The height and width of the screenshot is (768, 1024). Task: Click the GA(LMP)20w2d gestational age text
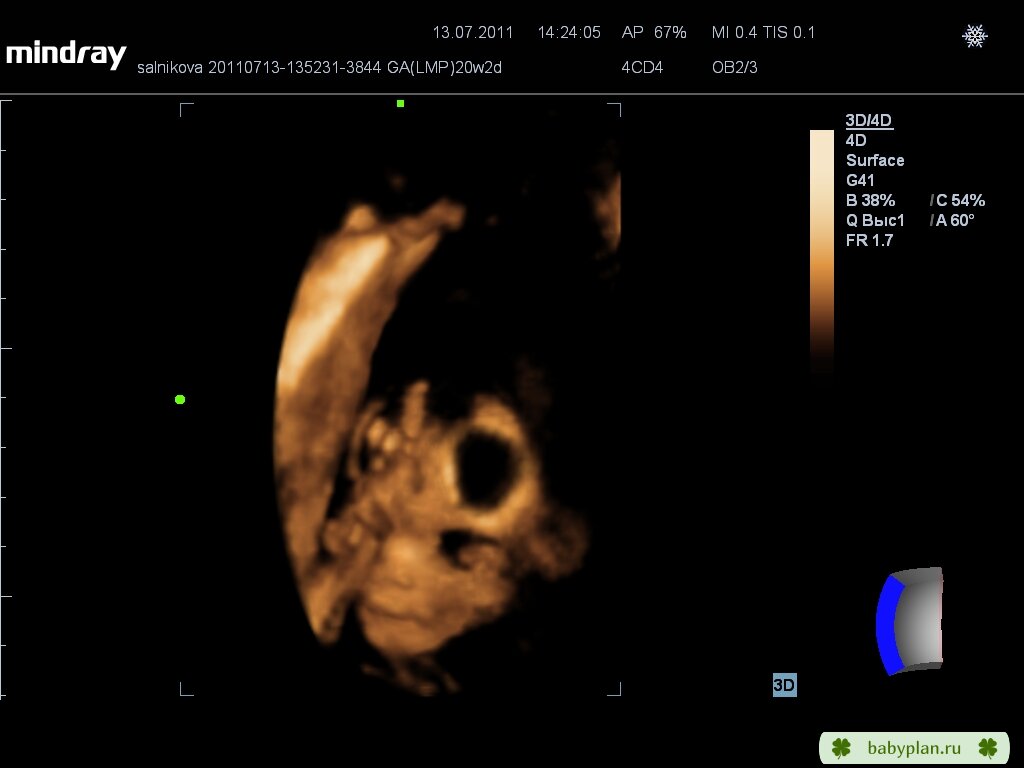(x=444, y=68)
